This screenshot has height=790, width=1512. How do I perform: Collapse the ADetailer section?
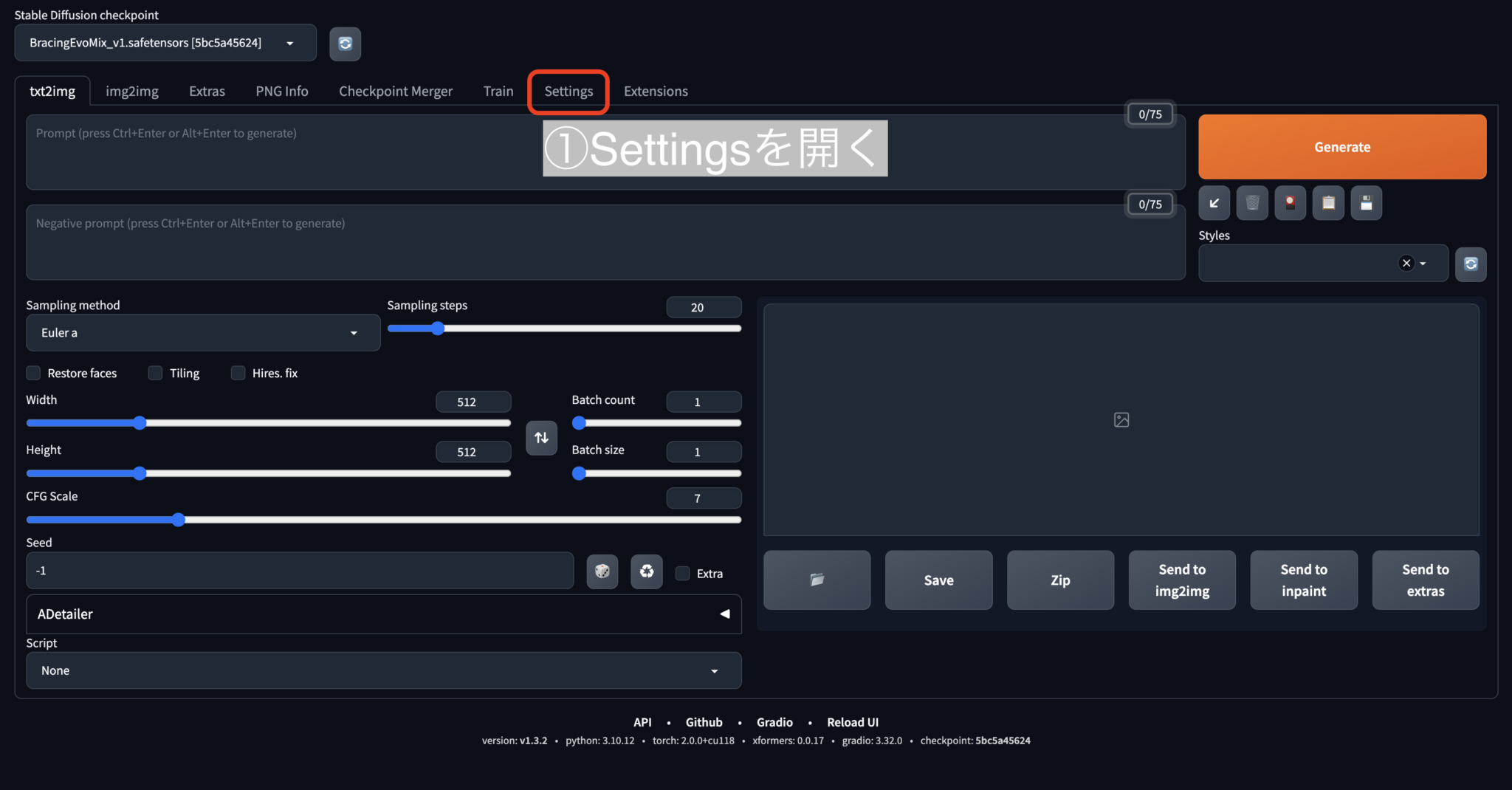tap(724, 614)
